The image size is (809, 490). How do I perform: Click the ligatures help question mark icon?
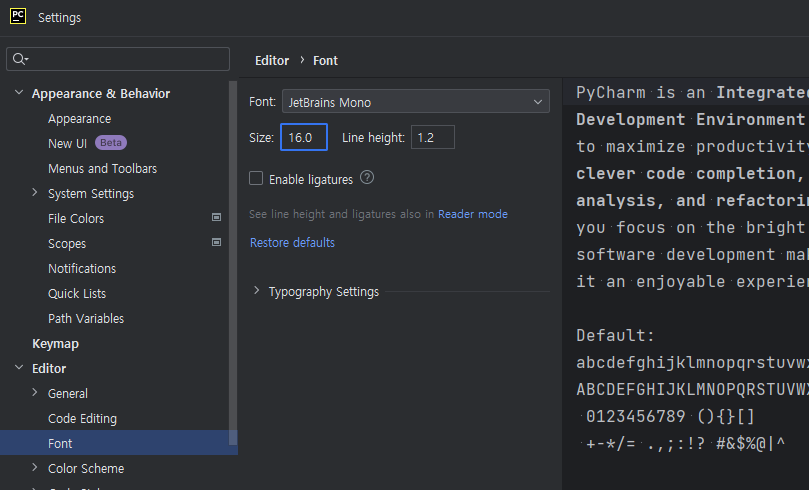pyautogui.click(x=367, y=178)
